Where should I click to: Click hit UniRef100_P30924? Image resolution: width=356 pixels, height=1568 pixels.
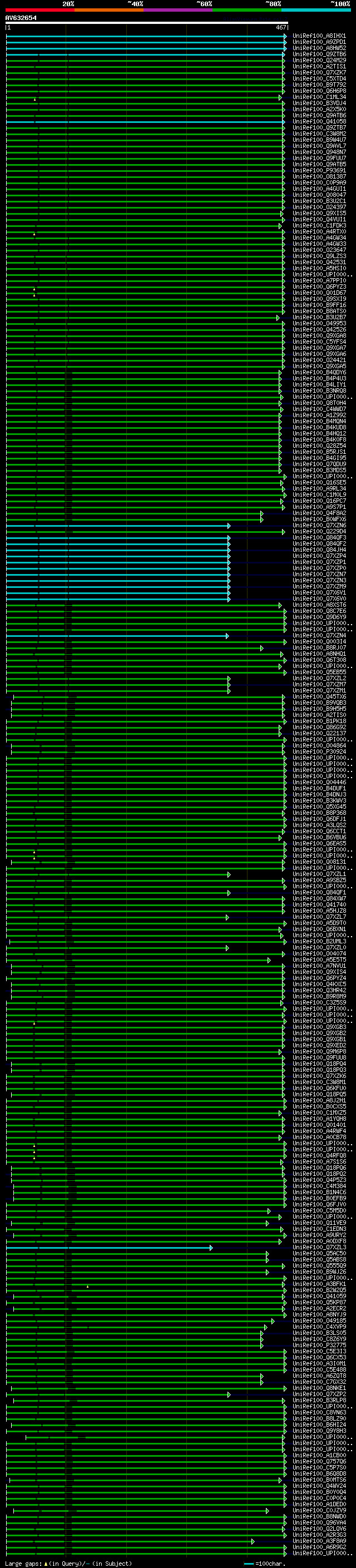tap(319, 752)
